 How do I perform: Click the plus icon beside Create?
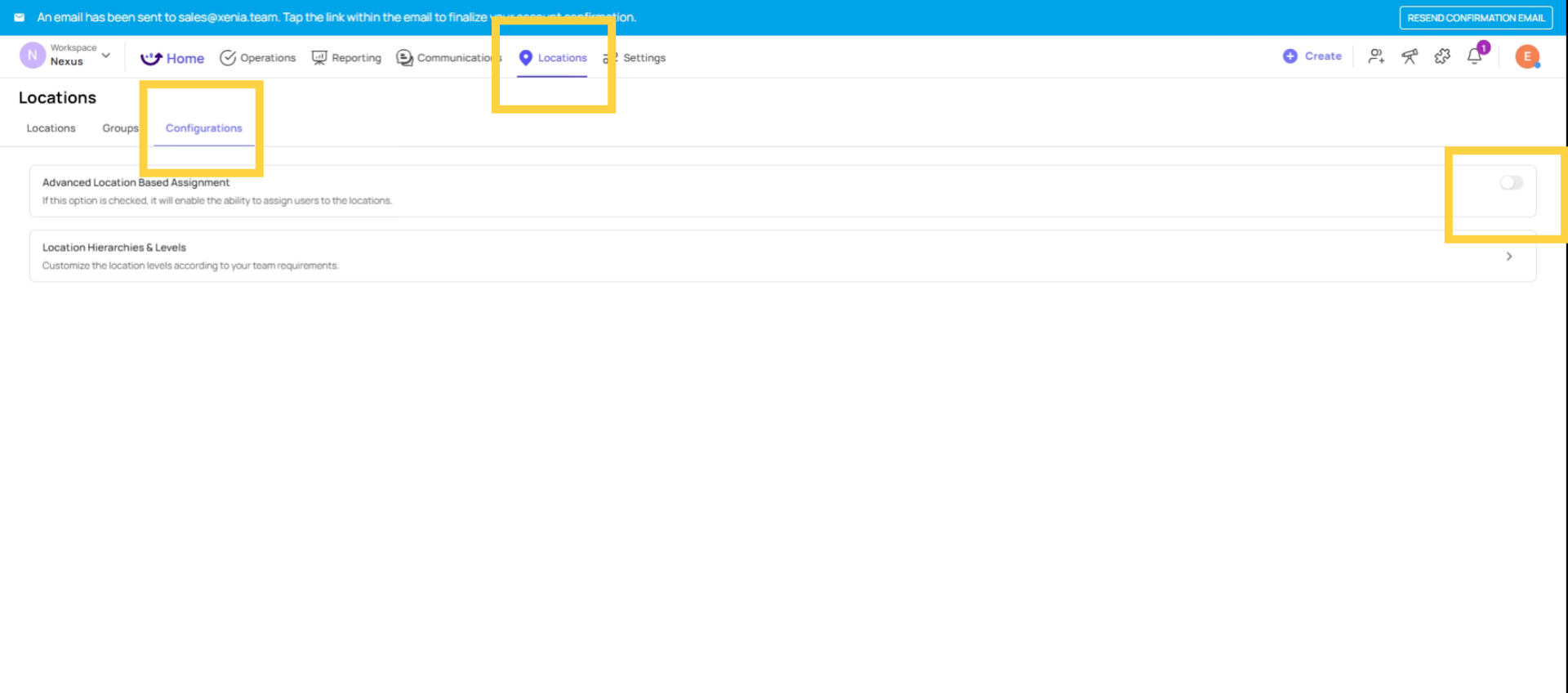click(x=1290, y=56)
